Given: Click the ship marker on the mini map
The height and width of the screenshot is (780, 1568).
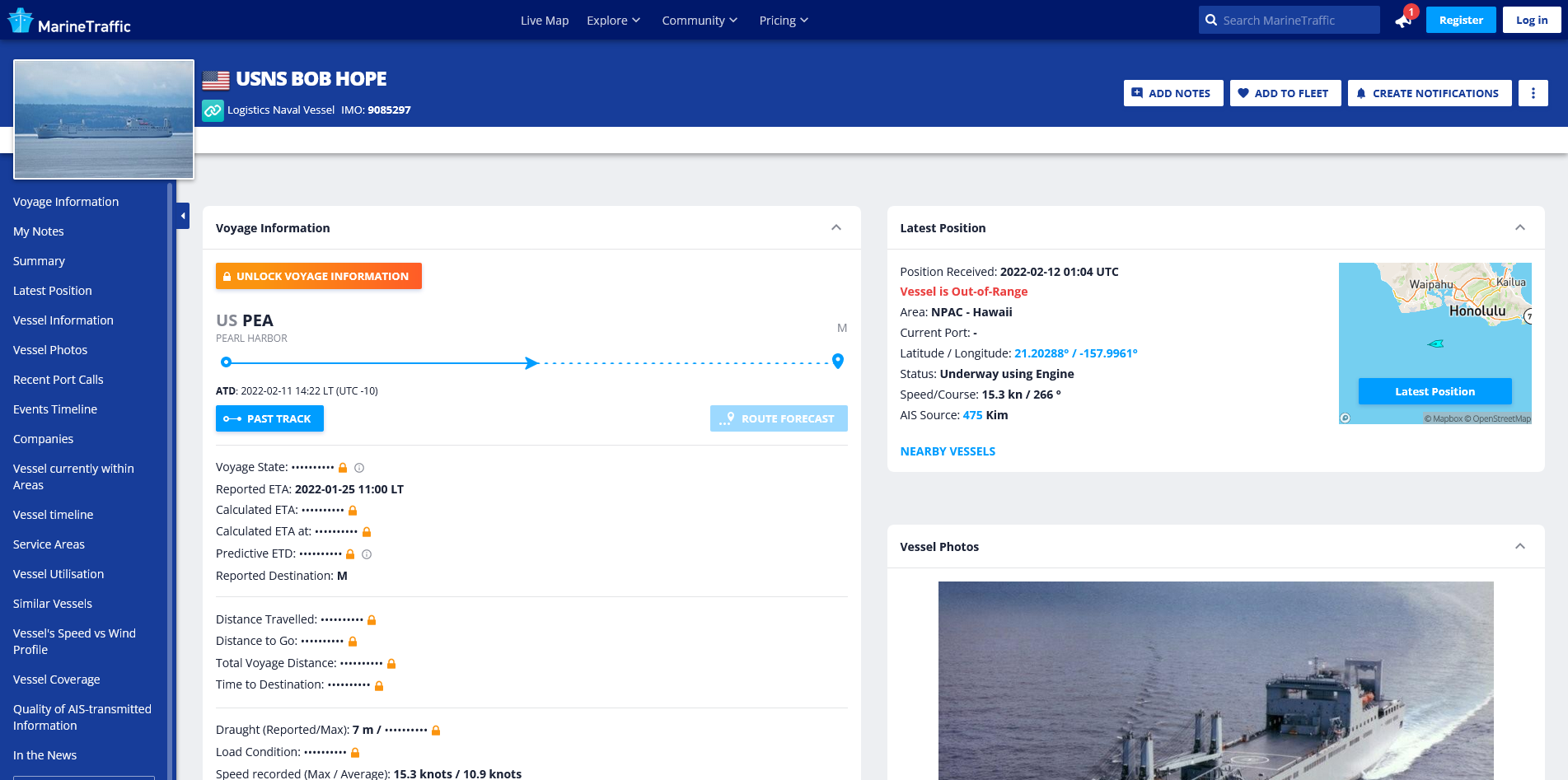Looking at the screenshot, I should [1435, 343].
